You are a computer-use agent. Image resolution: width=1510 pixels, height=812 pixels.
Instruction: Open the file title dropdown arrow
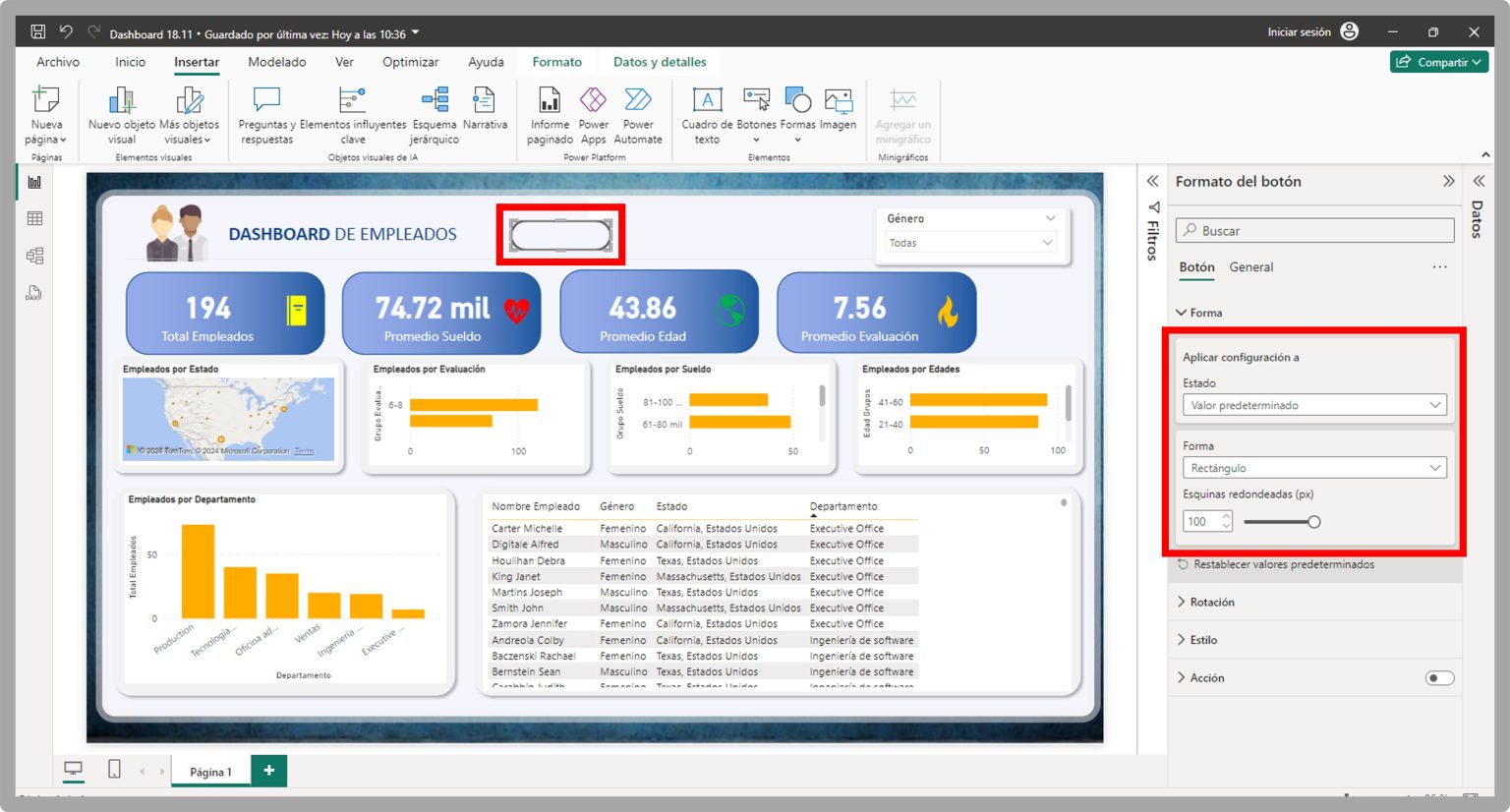(415, 33)
